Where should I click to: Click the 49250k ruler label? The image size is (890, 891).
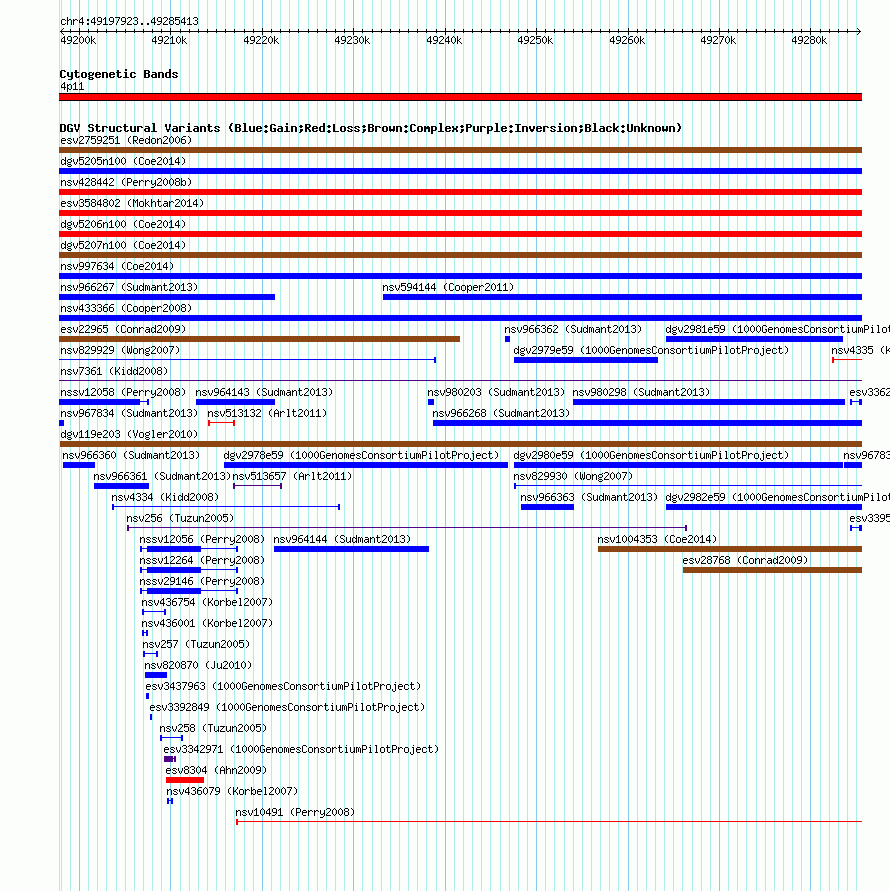point(535,40)
